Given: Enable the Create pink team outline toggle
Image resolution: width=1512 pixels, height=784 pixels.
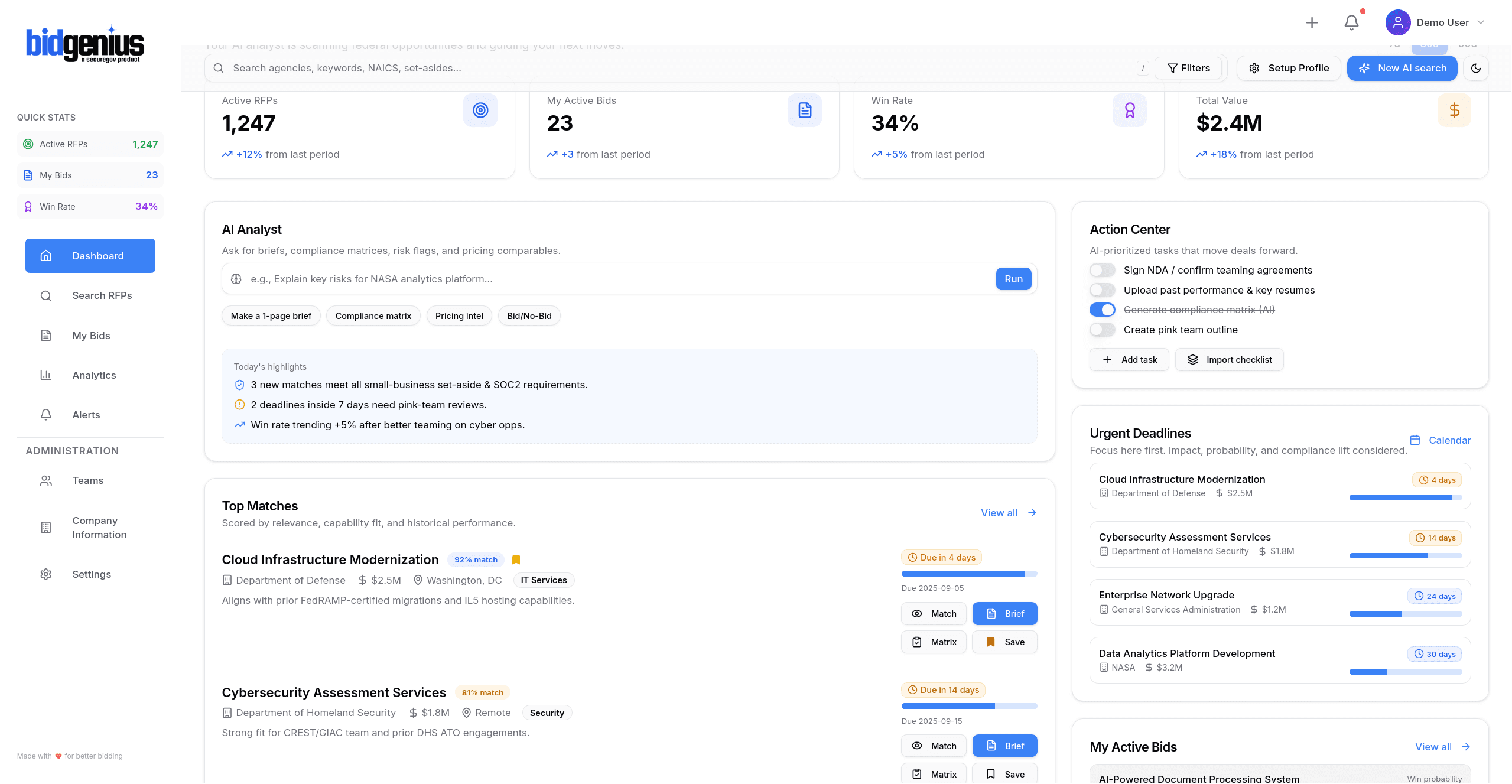Looking at the screenshot, I should click(1101, 330).
